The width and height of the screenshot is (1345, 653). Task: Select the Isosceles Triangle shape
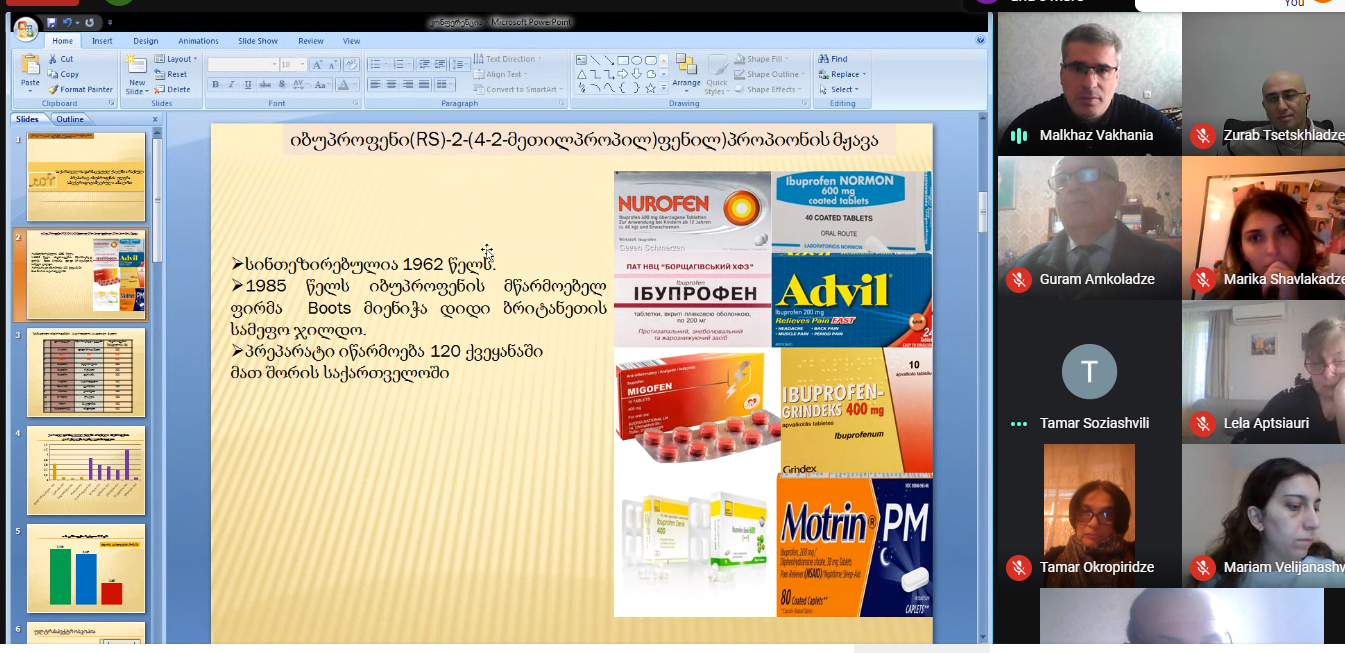click(x=581, y=74)
